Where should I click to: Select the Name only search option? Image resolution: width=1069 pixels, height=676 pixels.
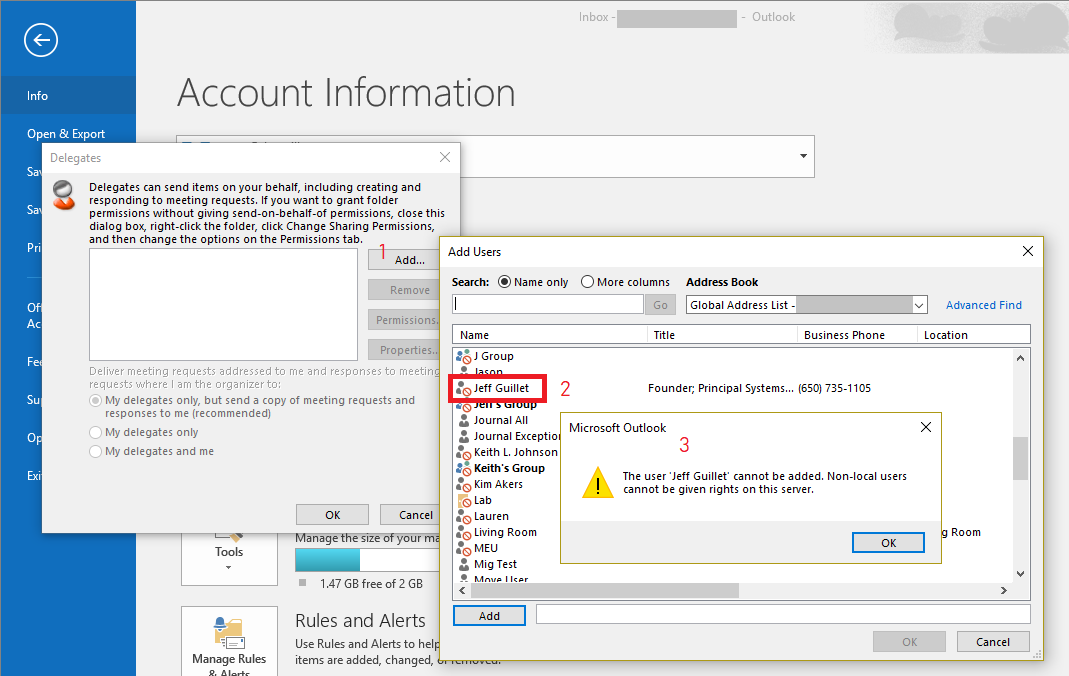tap(505, 282)
